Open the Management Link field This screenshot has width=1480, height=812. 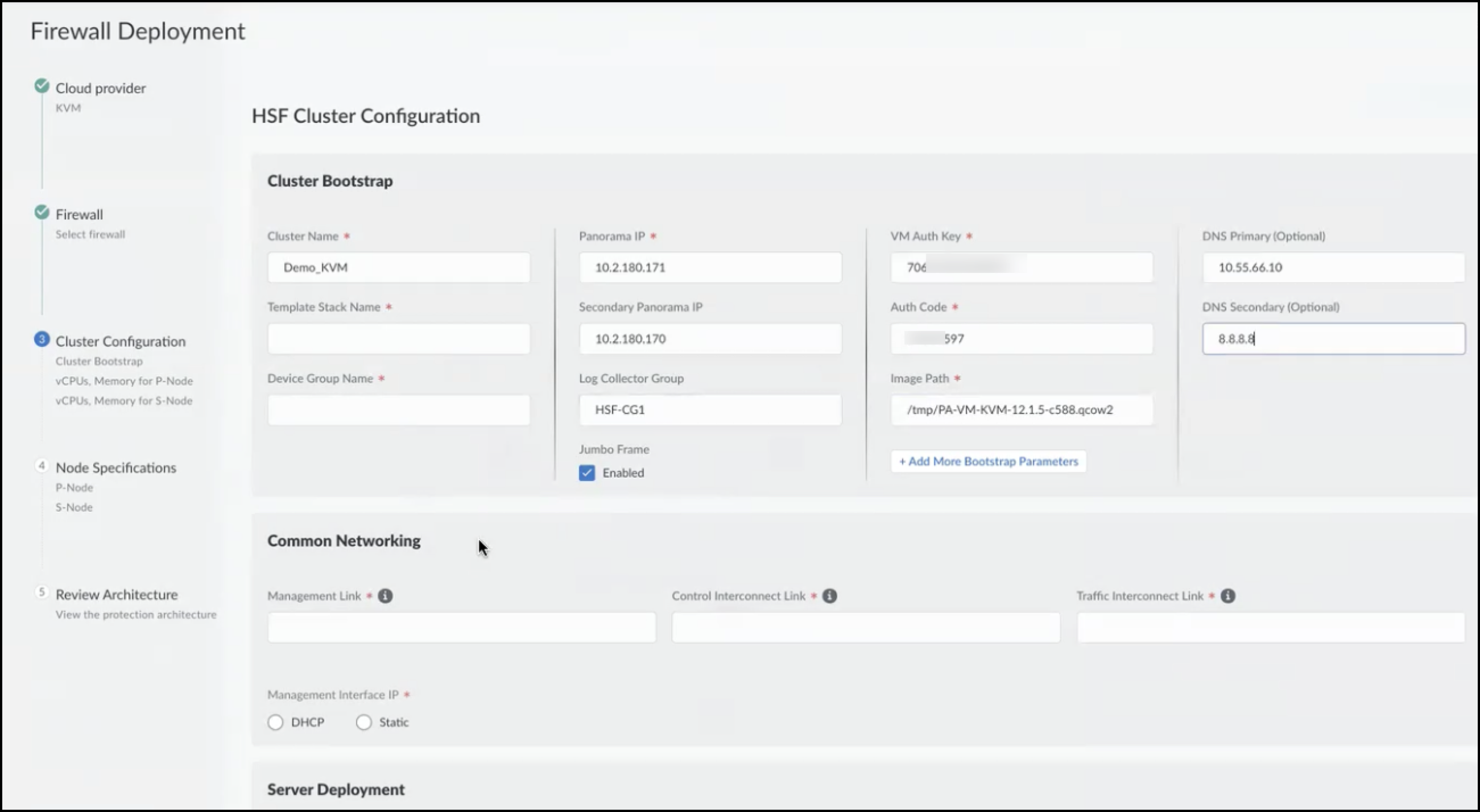click(x=461, y=628)
